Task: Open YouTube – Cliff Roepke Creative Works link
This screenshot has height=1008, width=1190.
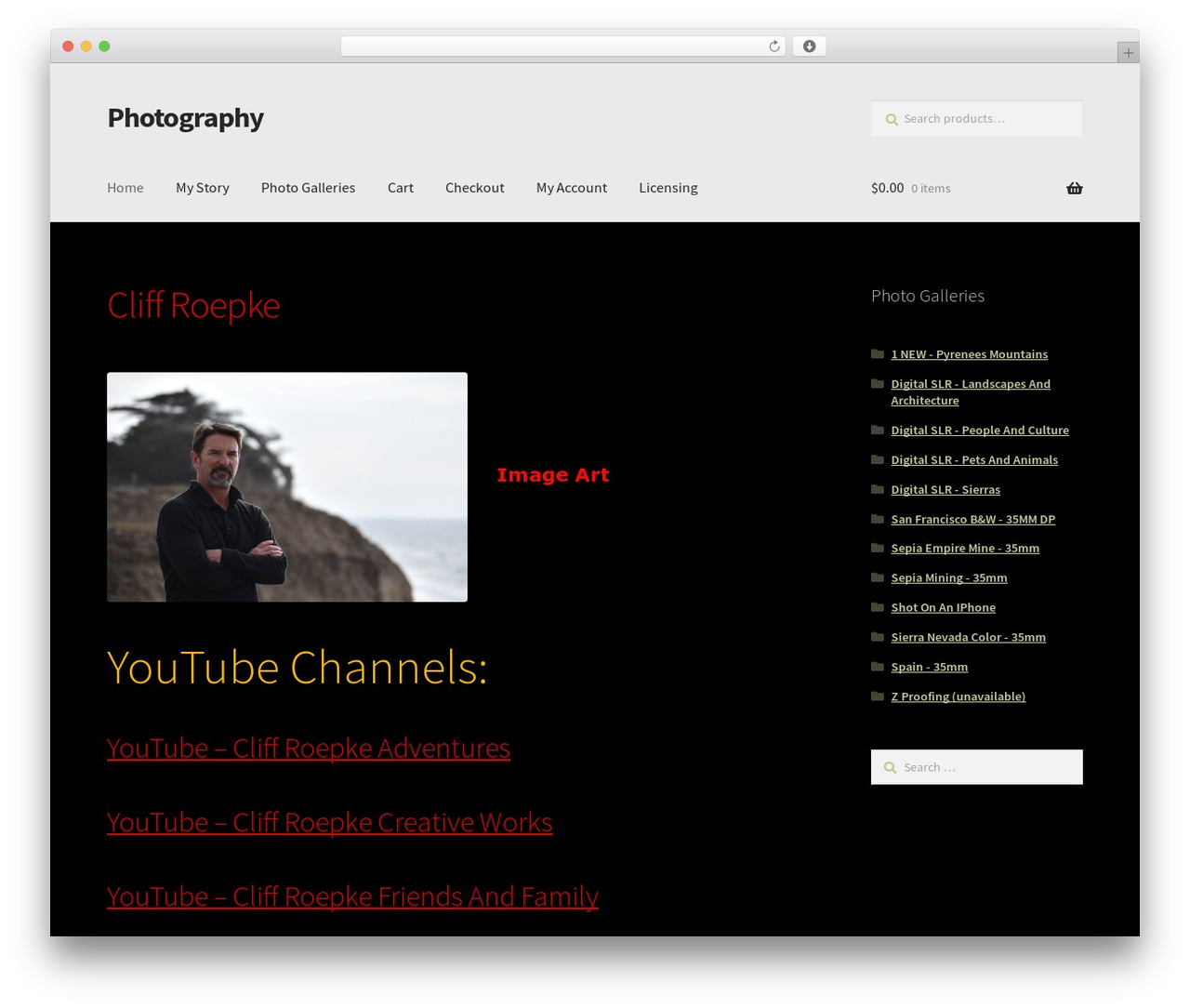Action: 330,822
